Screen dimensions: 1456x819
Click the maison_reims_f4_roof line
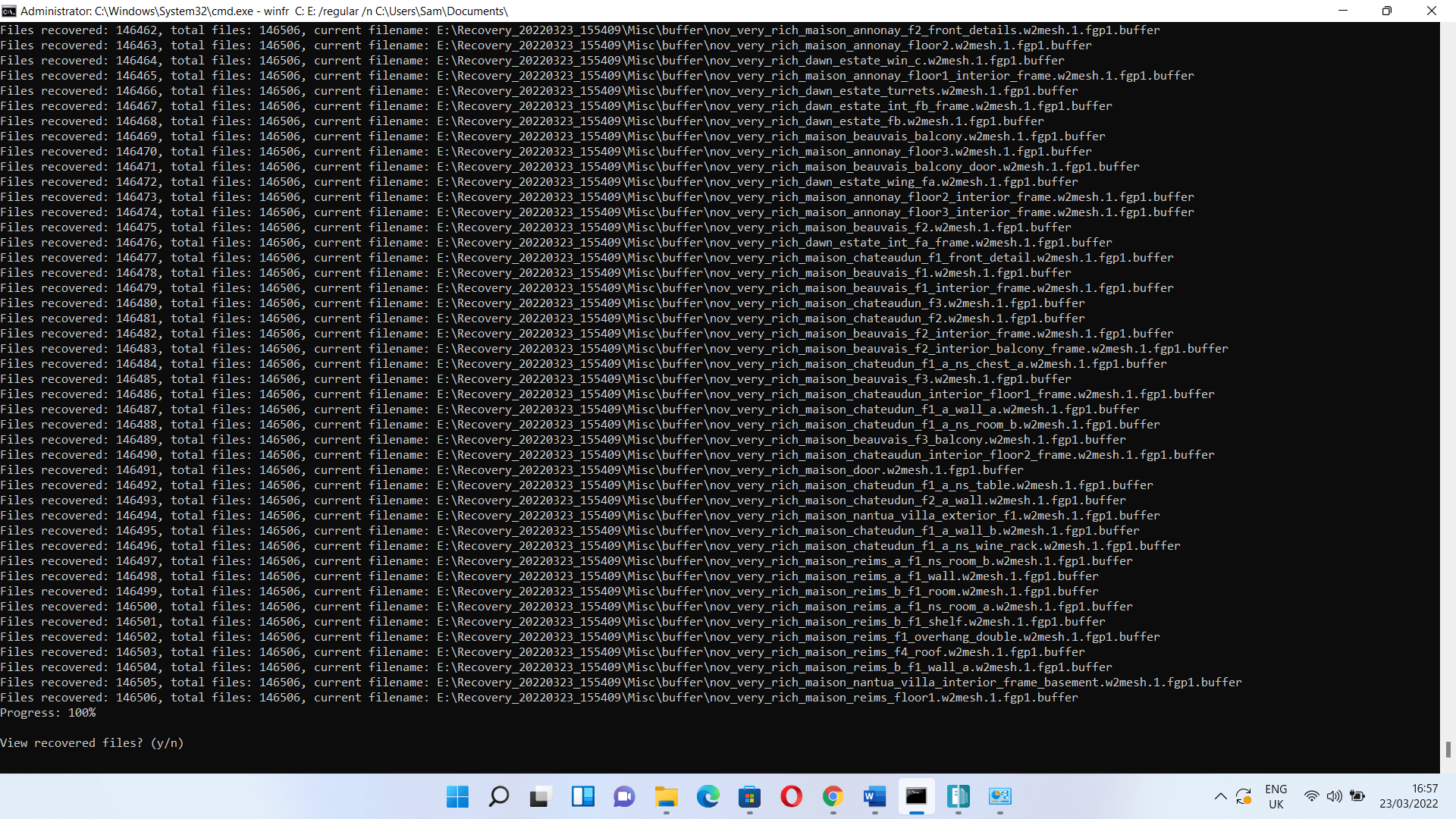[542, 652]
